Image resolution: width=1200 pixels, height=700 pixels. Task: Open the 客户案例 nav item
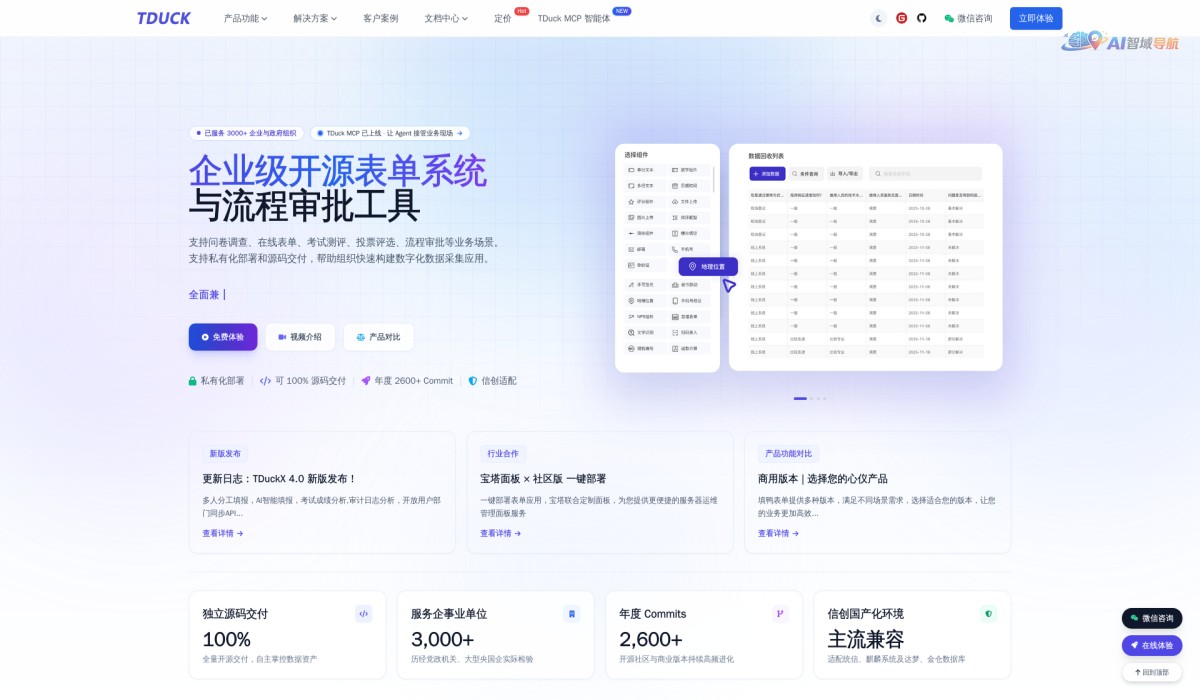pyautogui.click(x=380, y=18)
